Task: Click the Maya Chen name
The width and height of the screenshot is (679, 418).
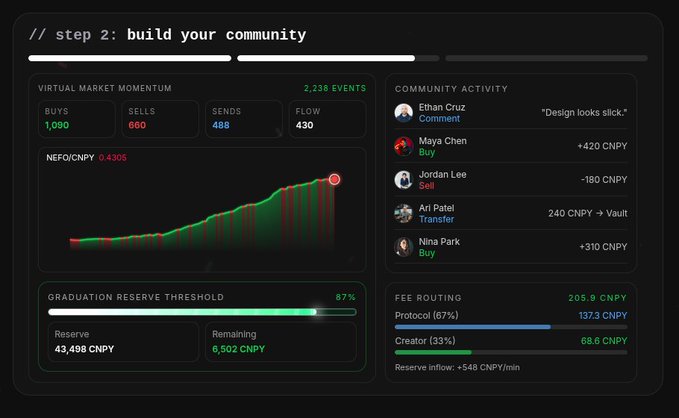Action: coord(443,141)
